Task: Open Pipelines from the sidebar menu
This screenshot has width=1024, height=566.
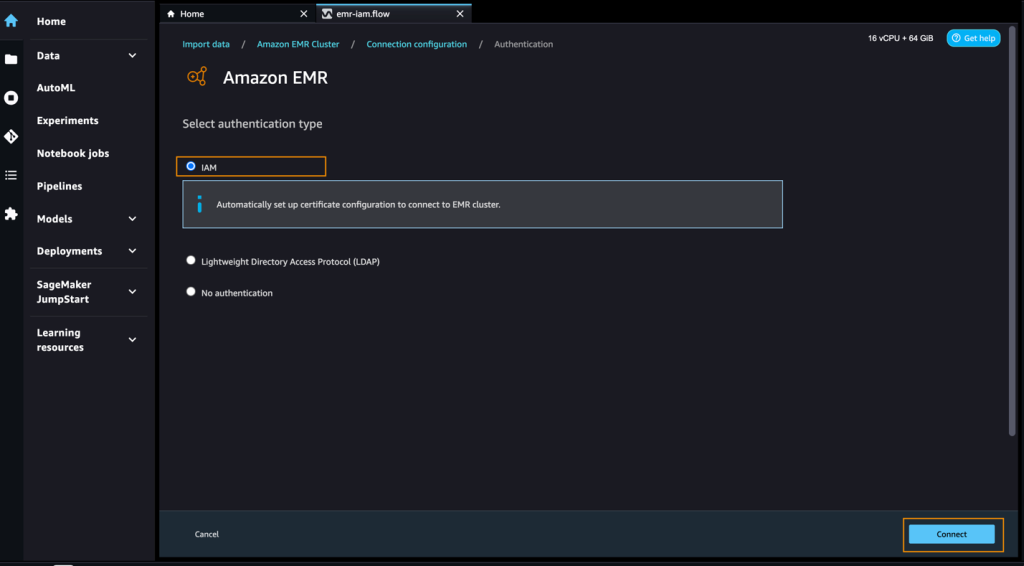Action: pos(59,186)
